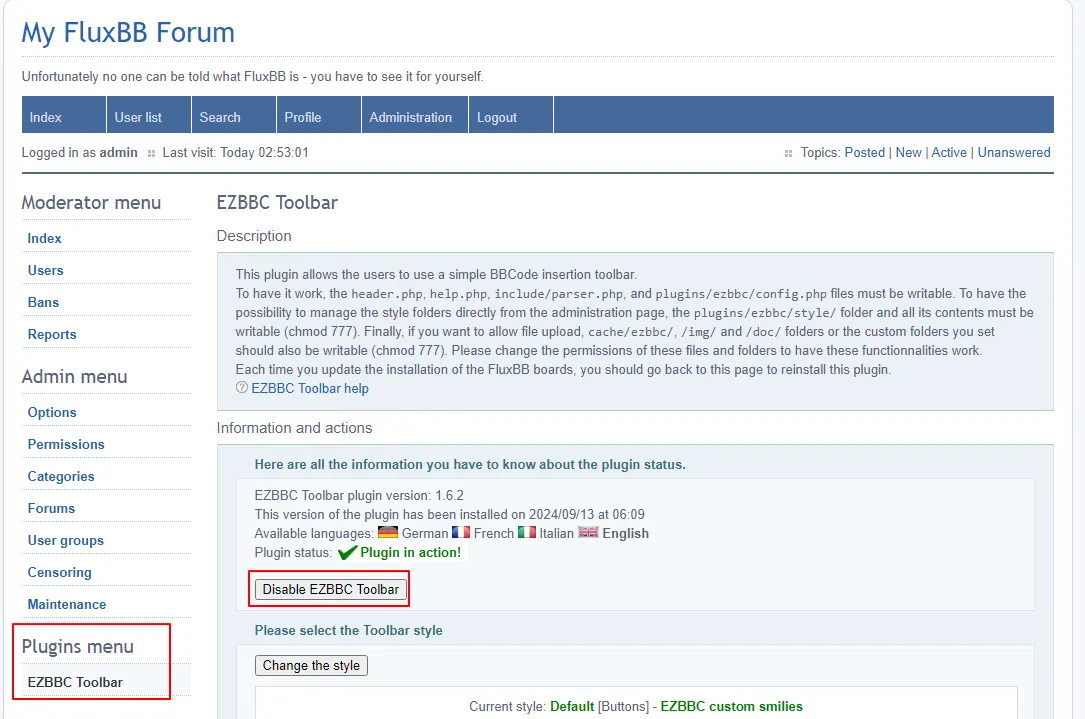Click the 'EZBBC custom smilies' style text
Viewport: 1085px width, 719px height.
[x=731, y=707]
